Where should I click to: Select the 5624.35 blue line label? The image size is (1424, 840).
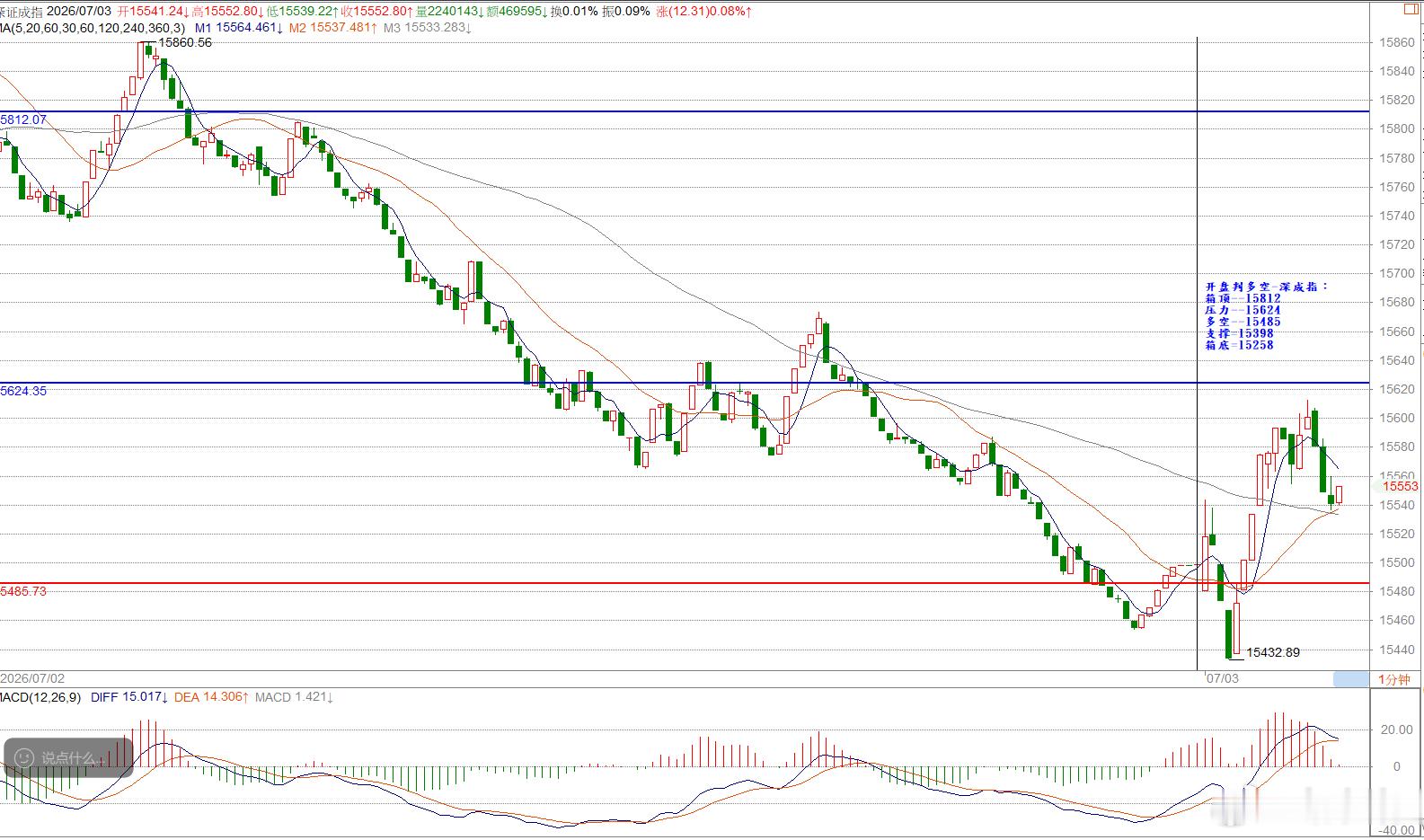[x=23, y=391]
